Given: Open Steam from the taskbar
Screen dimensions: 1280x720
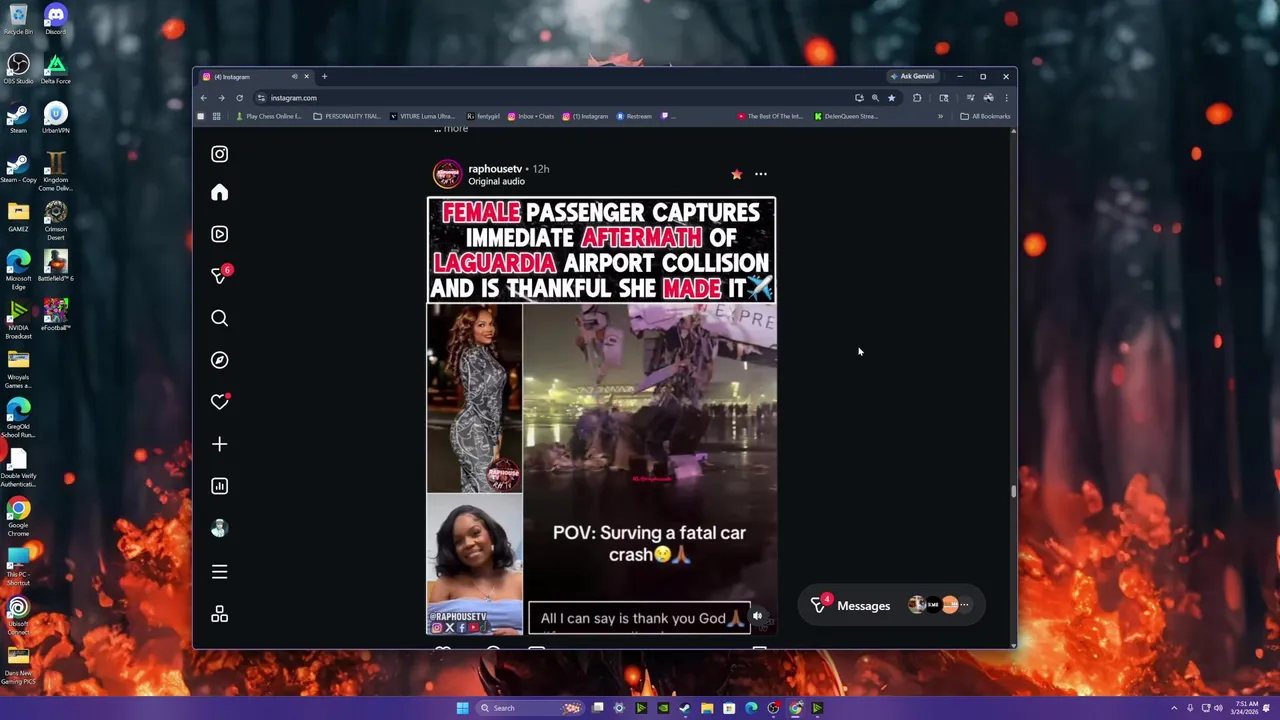Looking at the screenshot, I should tap(685, 708).
